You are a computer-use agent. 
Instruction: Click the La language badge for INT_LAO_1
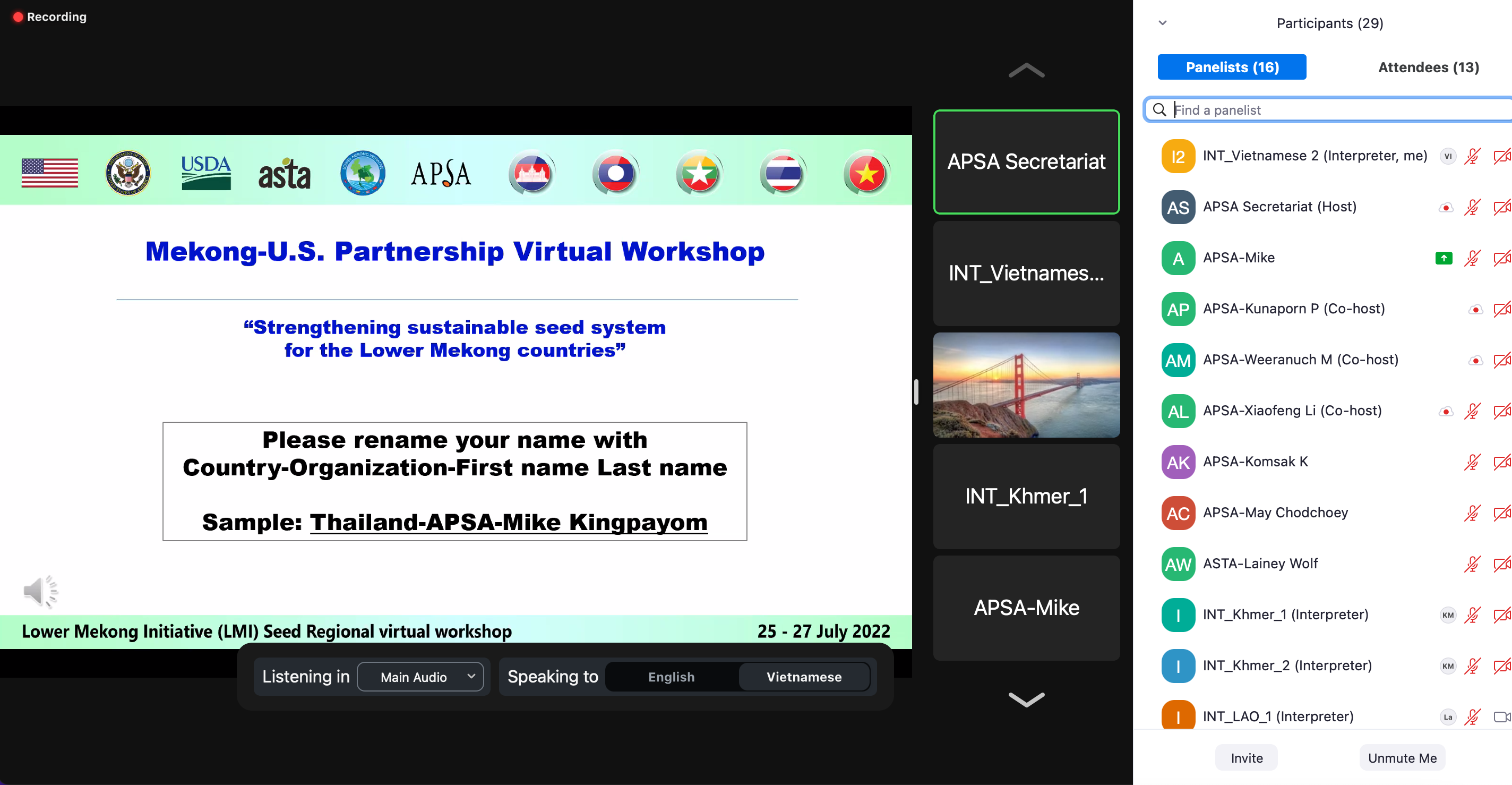(x=1447, y=716)
